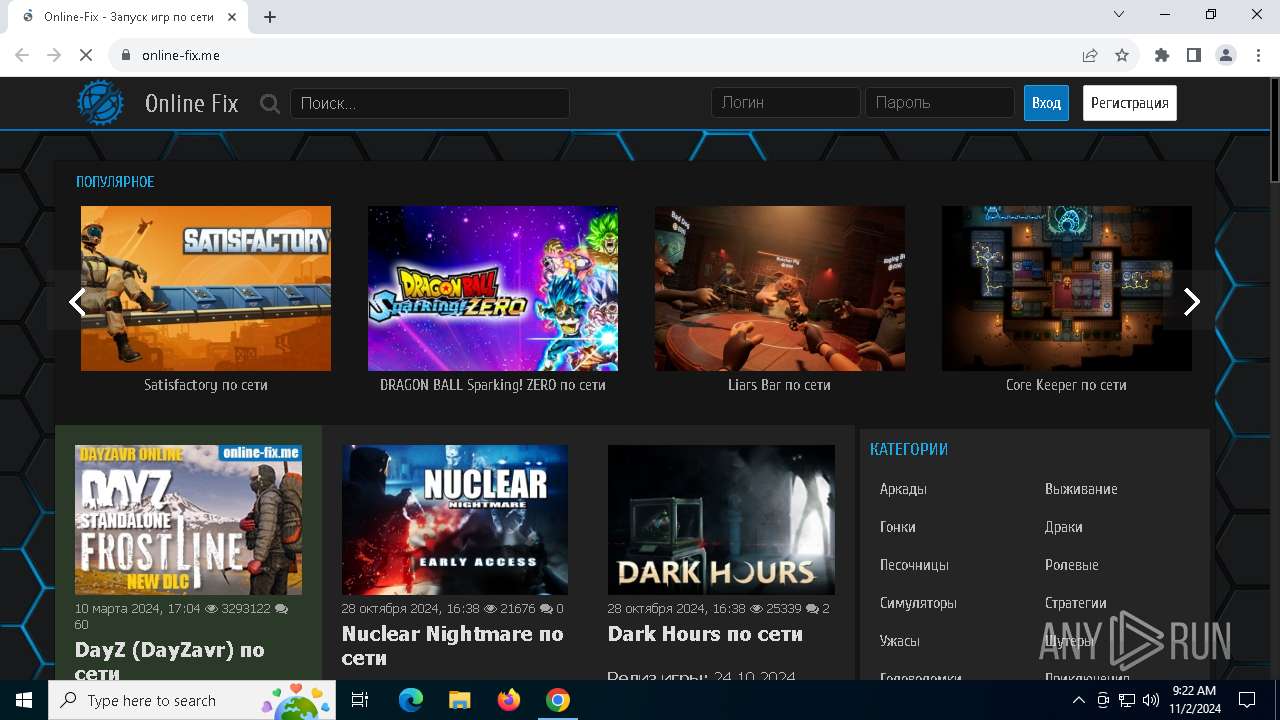Open the Nuclear Nightmare post image
Screen dimensions: 1280x720
coord(455,520)
